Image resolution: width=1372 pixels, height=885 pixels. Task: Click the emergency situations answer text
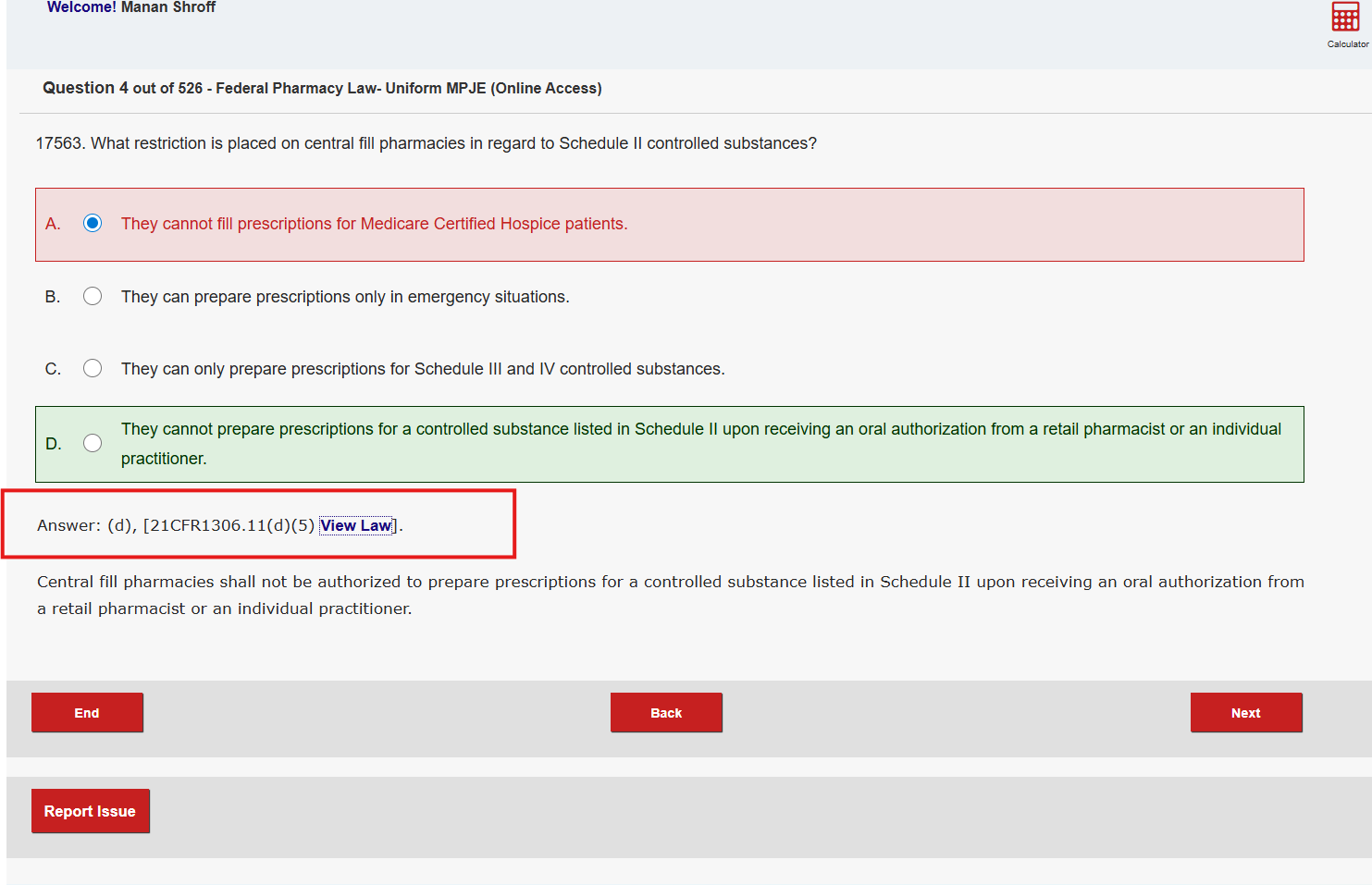click(345, 297)
